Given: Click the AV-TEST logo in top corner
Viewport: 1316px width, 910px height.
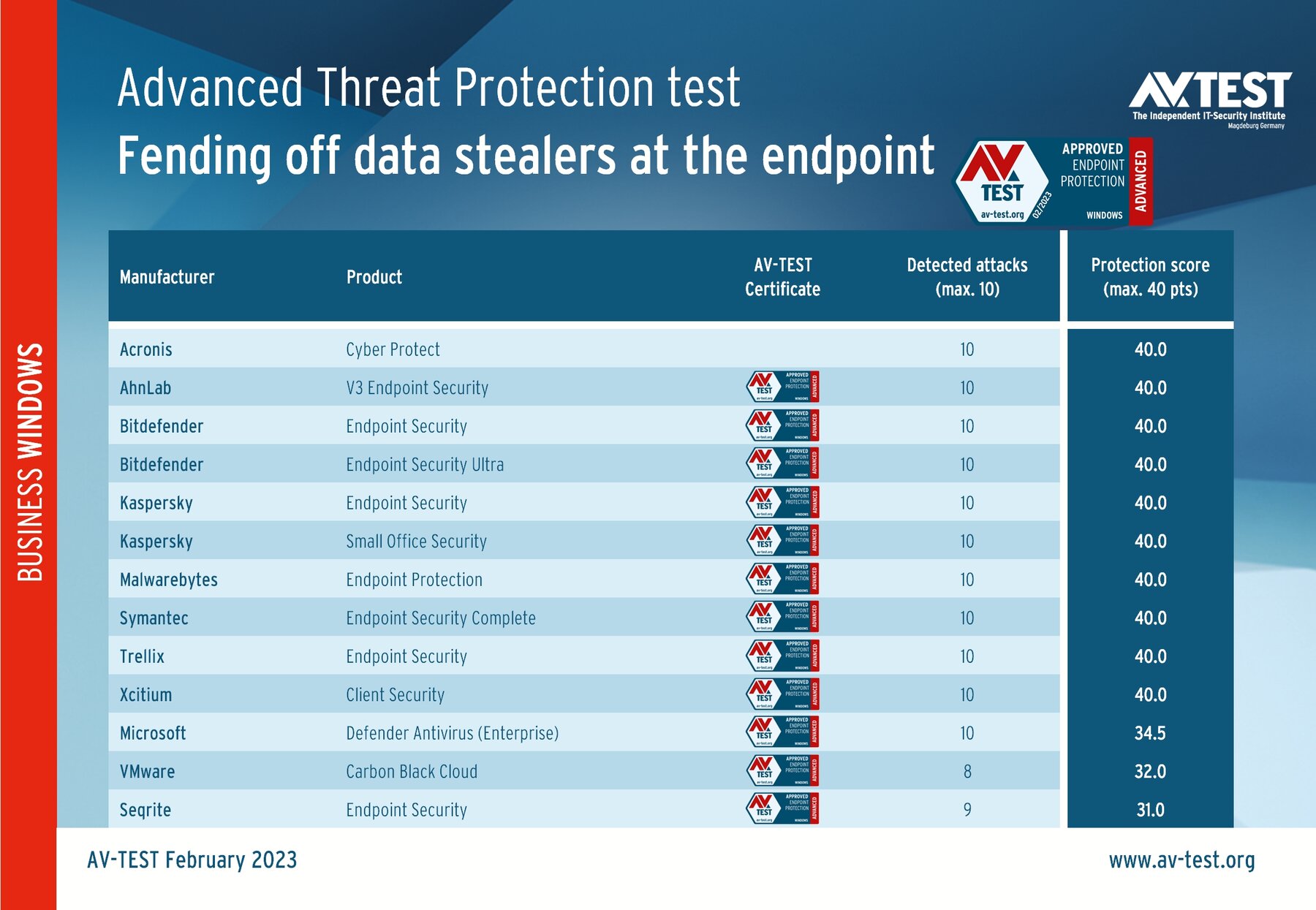Looking at the screenshot, I should pyautogui.click(x=1210, y=99).
